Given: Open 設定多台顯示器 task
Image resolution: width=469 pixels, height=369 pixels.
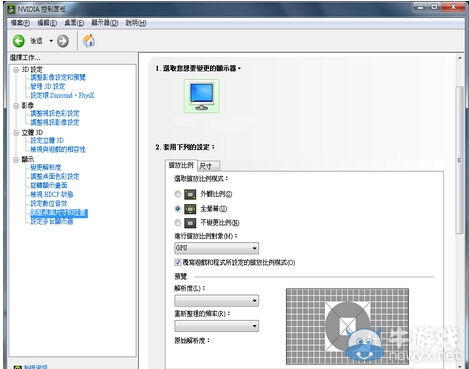Looking at the screenshot, I should [52, 222].
